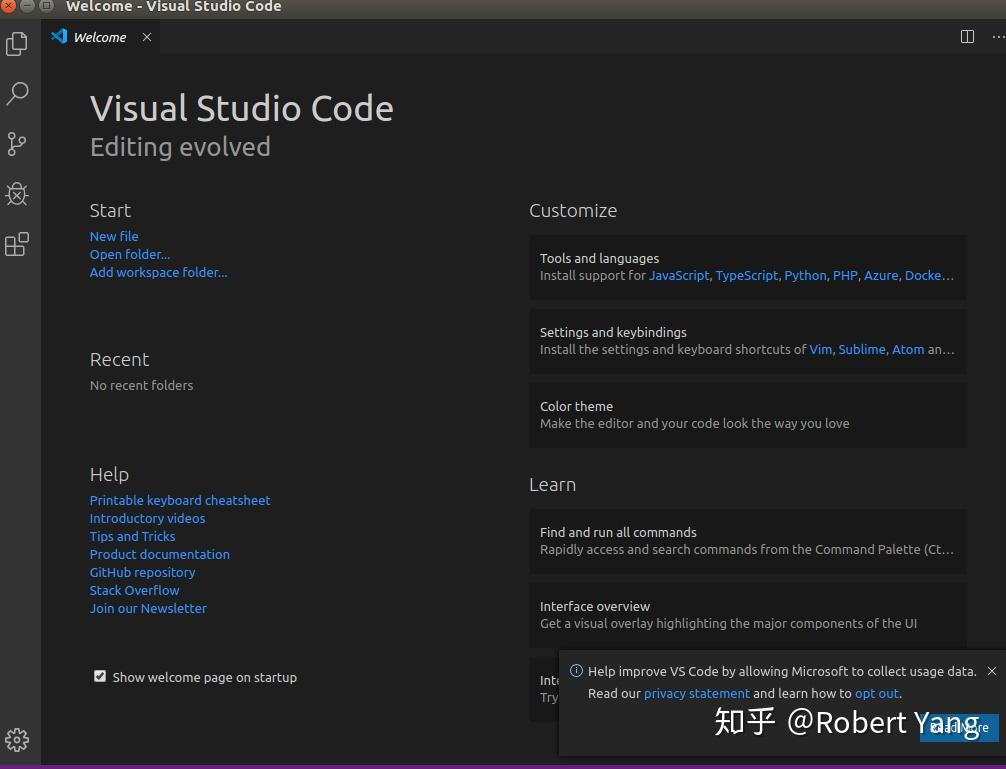The height and width of the screenshot is (769, 1006).
Task: Visit the GitHub repository link
Action: point(142,572)
